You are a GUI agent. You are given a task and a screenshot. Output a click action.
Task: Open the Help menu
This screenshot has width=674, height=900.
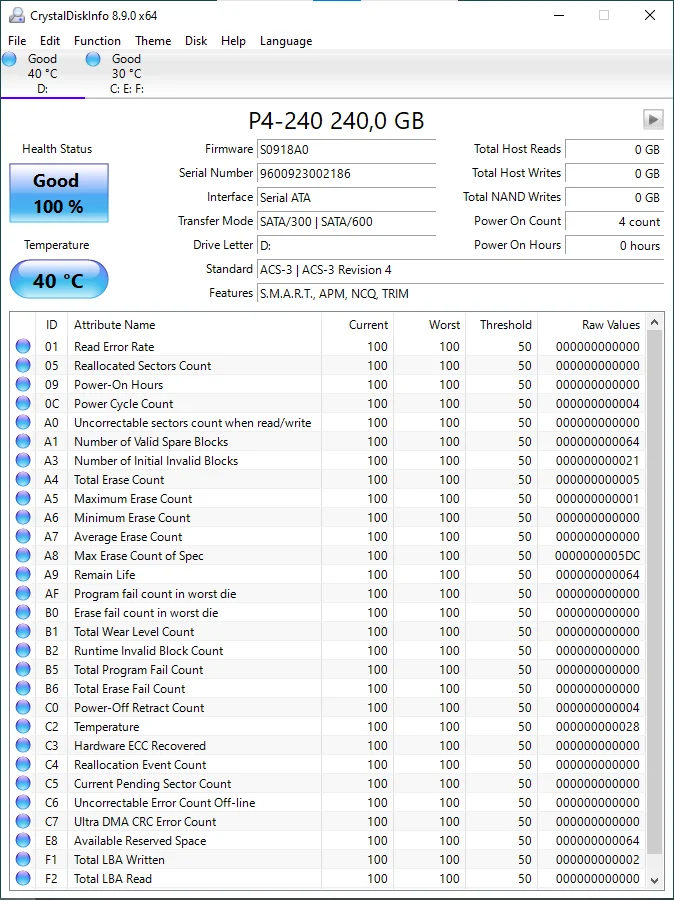point(233,41)
